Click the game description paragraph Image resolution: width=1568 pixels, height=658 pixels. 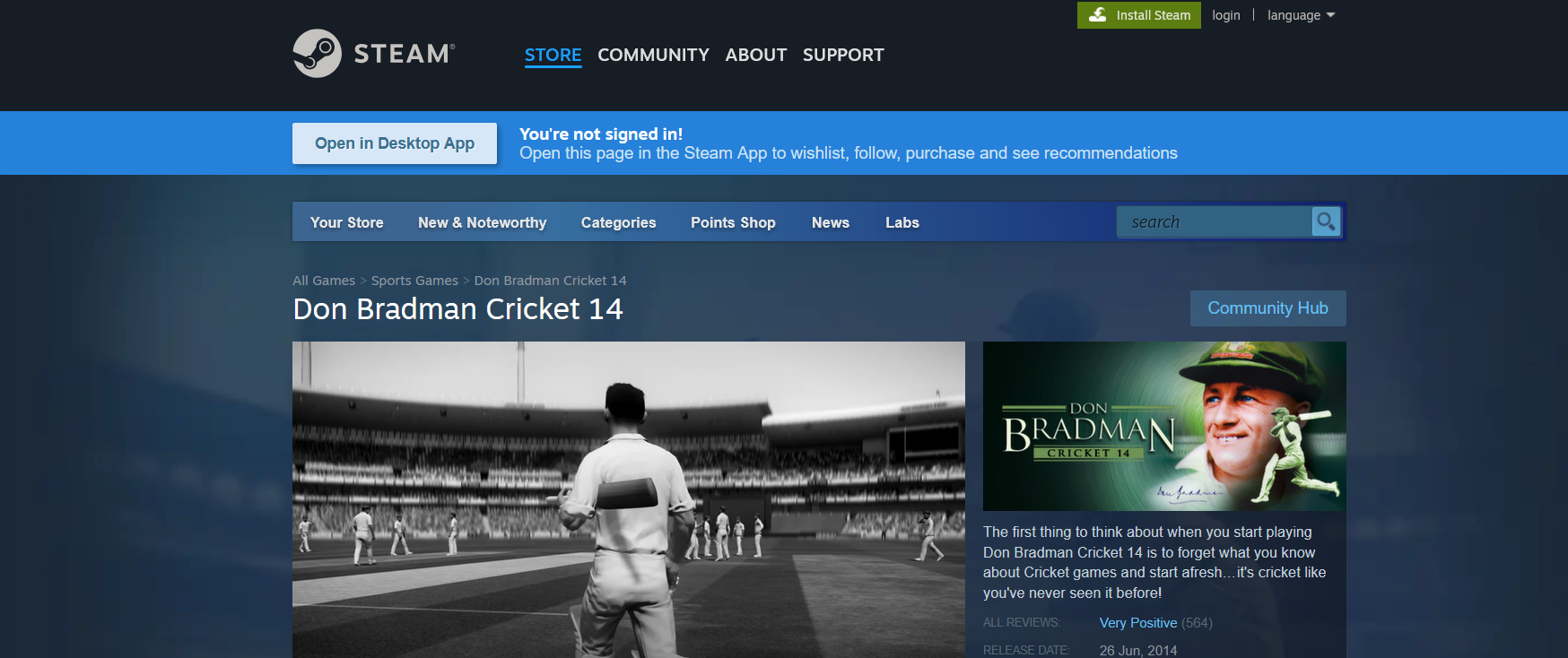click(1154, 562)
